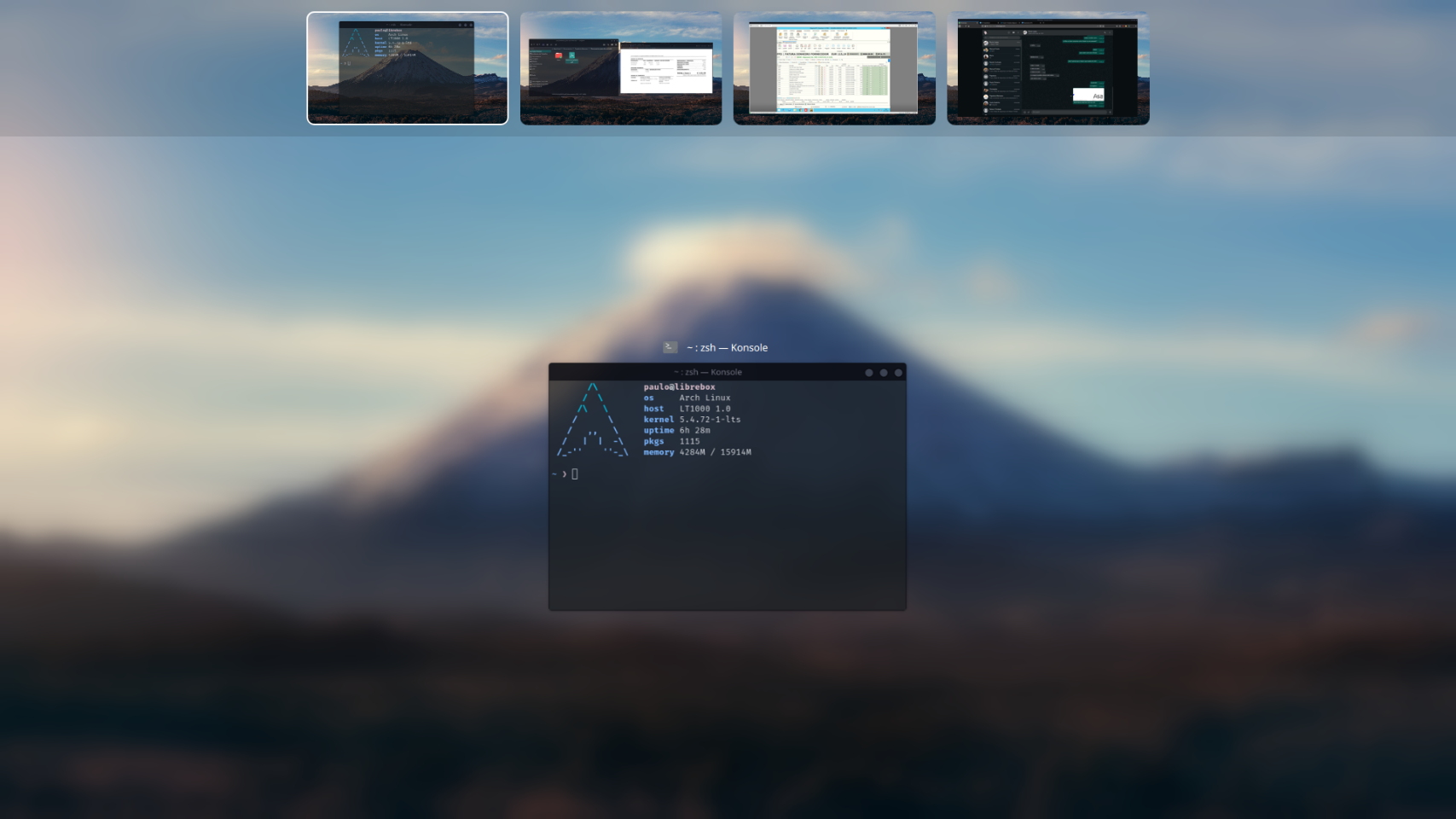This screenshot has height=819, width=1456.
Task: Click the teal file icon in second desktop preview
Action: [x=571, y=55]
